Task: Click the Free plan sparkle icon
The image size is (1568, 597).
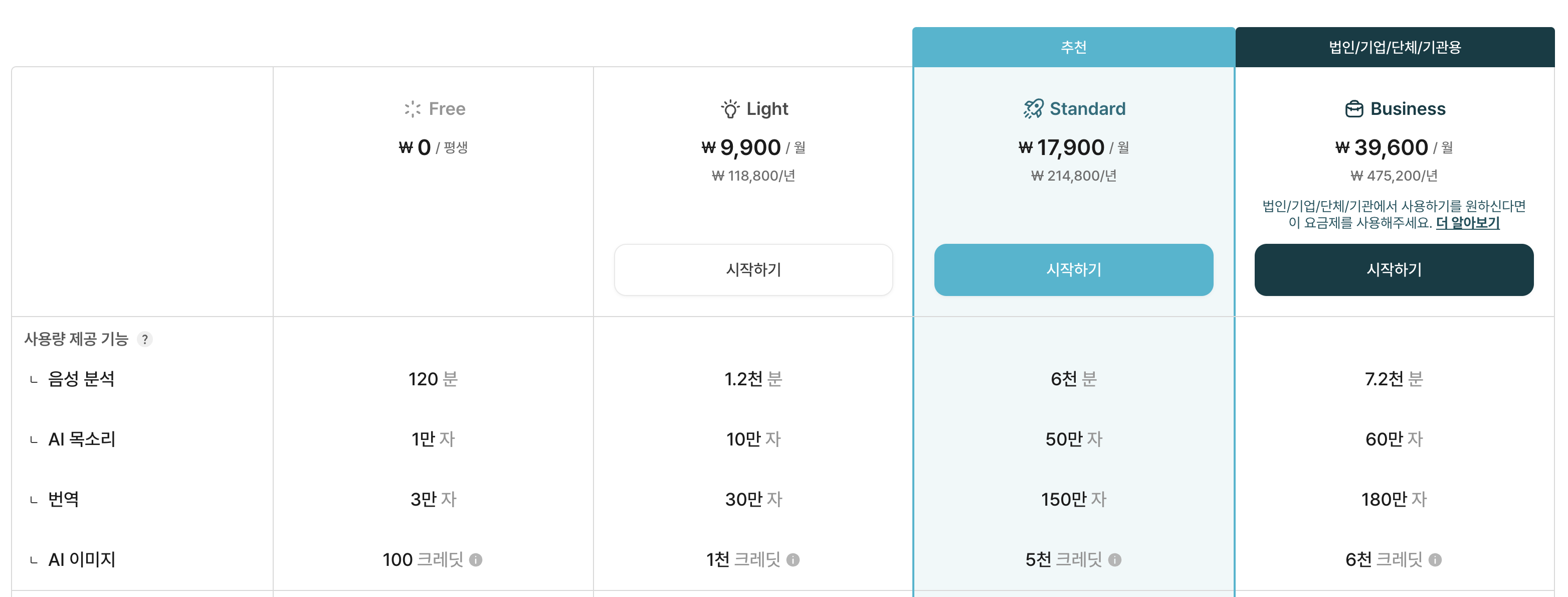Action: point(412,109)
